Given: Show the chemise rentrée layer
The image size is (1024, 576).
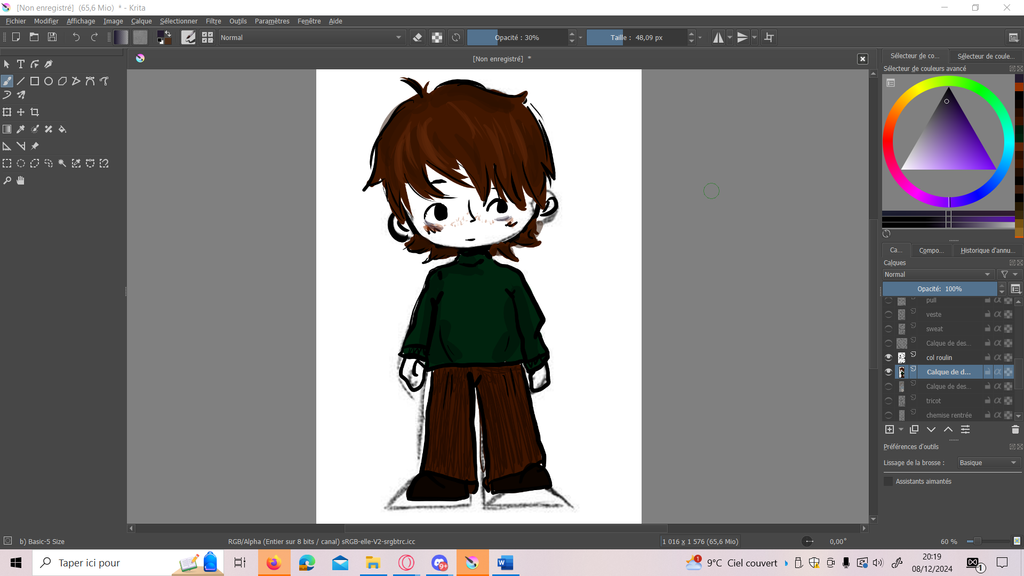Looking at the screenshot, I should tap(888, 415).
